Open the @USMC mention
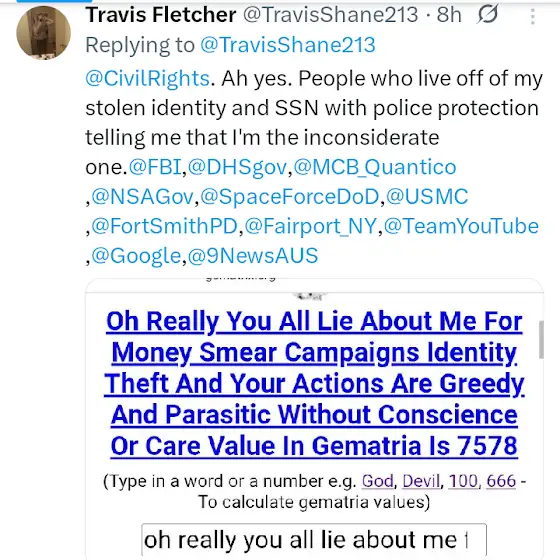This screenshot has width=560, height=560. click(x=427, y=196)
